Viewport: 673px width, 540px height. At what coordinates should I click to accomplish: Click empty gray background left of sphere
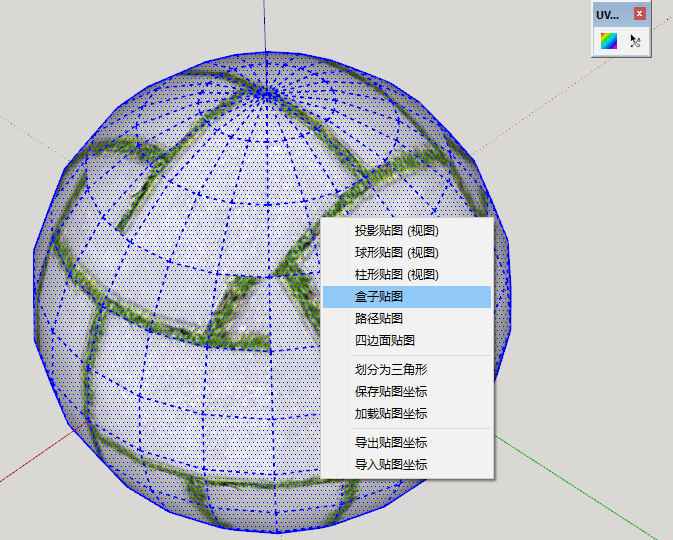(x=20, y=300)
